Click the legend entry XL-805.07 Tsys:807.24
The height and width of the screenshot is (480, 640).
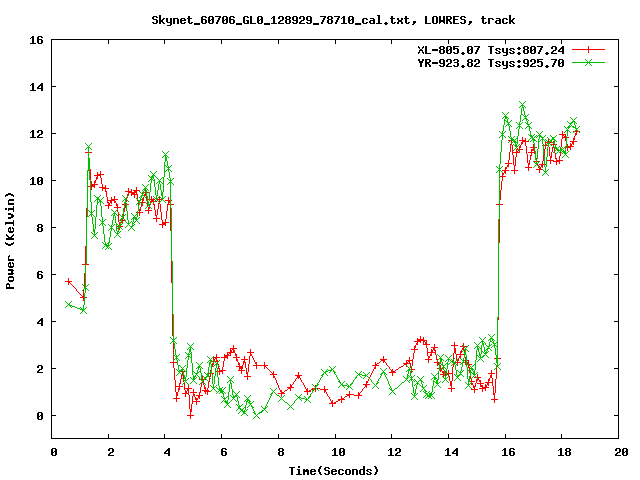[491, 50]
